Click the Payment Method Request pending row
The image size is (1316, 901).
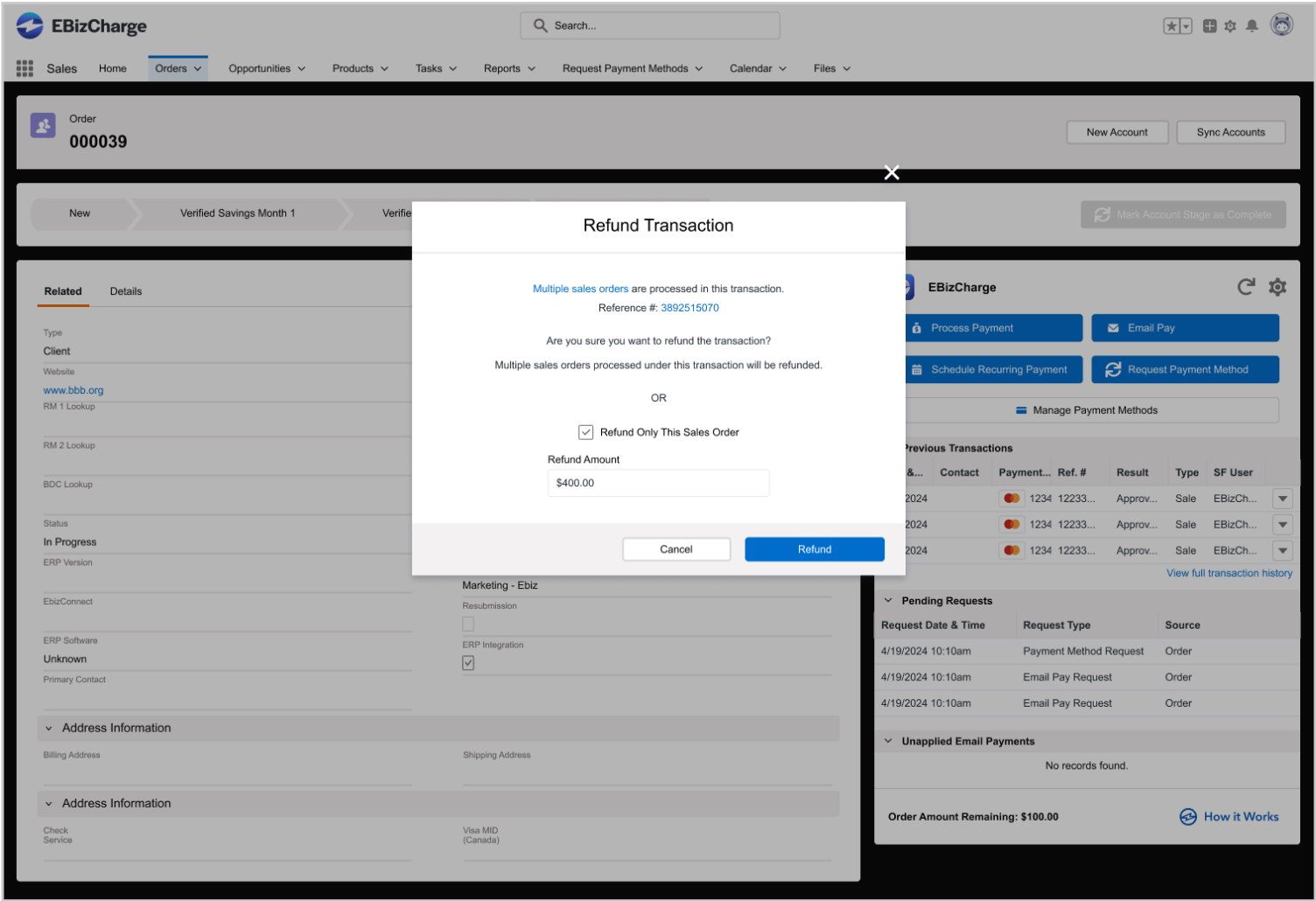pos(1087,651)
